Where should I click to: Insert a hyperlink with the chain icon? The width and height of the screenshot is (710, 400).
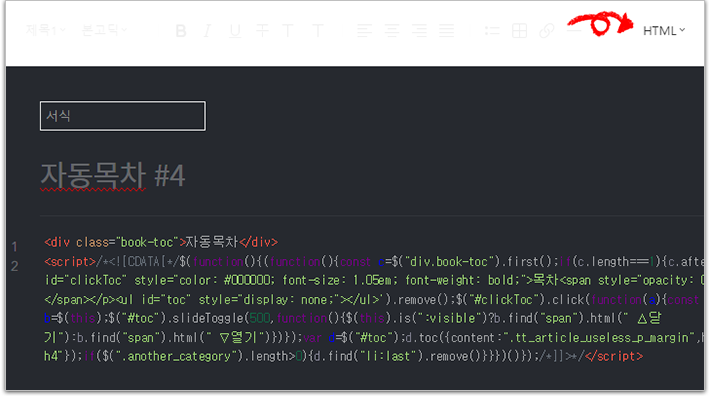[547, 31]
